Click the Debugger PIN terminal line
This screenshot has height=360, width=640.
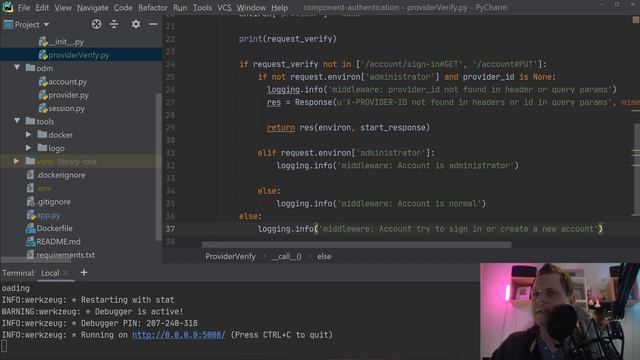point(100,323)
